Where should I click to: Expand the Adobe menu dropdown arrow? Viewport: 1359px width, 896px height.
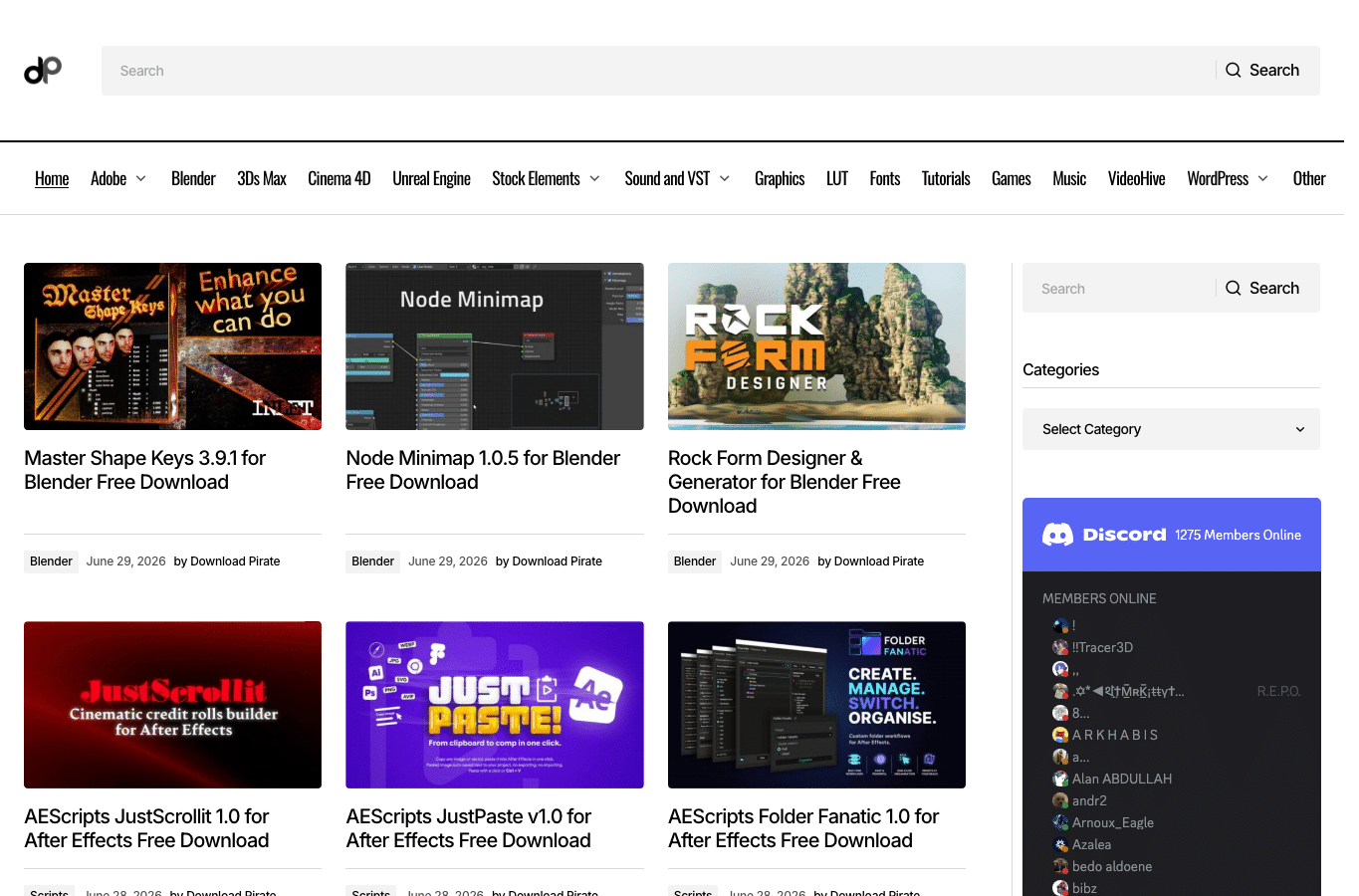coord(141,178)
